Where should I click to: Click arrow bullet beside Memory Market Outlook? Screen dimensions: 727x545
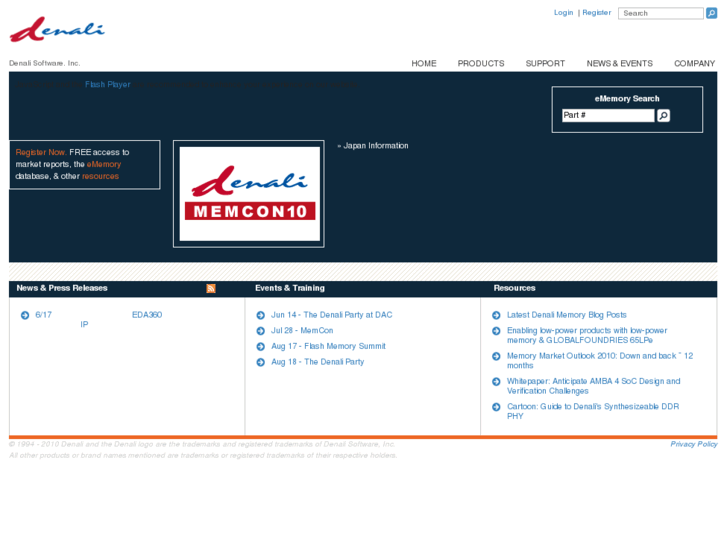(x=496, y=356)
